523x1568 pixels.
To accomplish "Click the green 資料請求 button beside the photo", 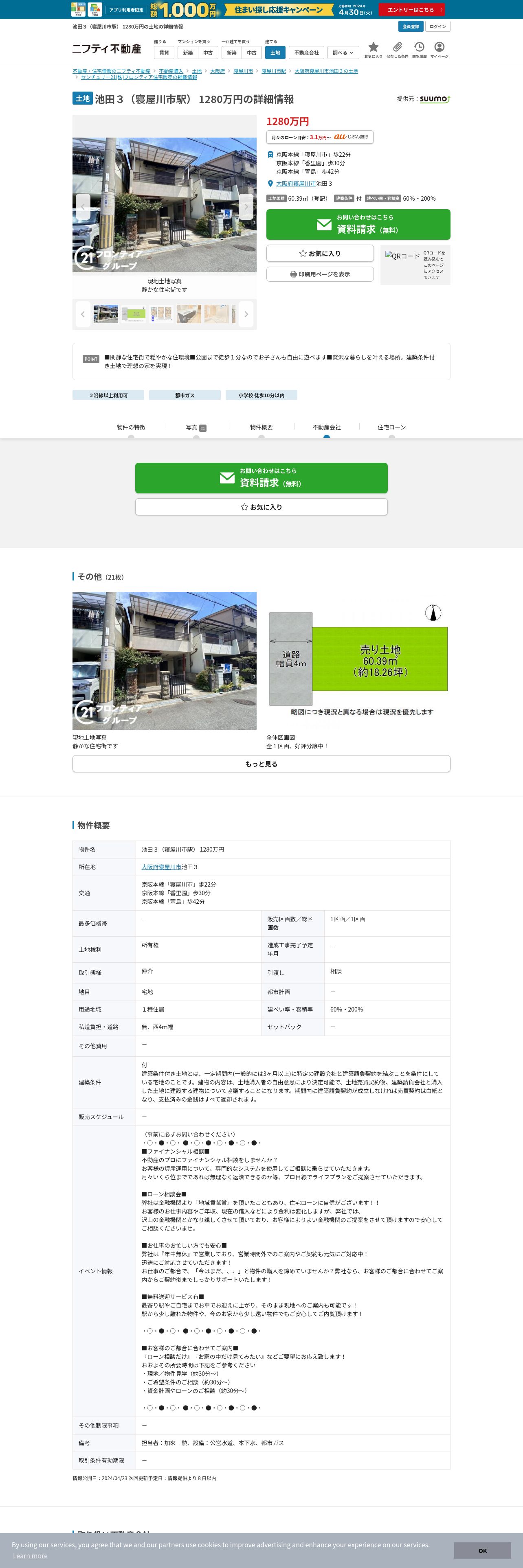I will [358, 225].
